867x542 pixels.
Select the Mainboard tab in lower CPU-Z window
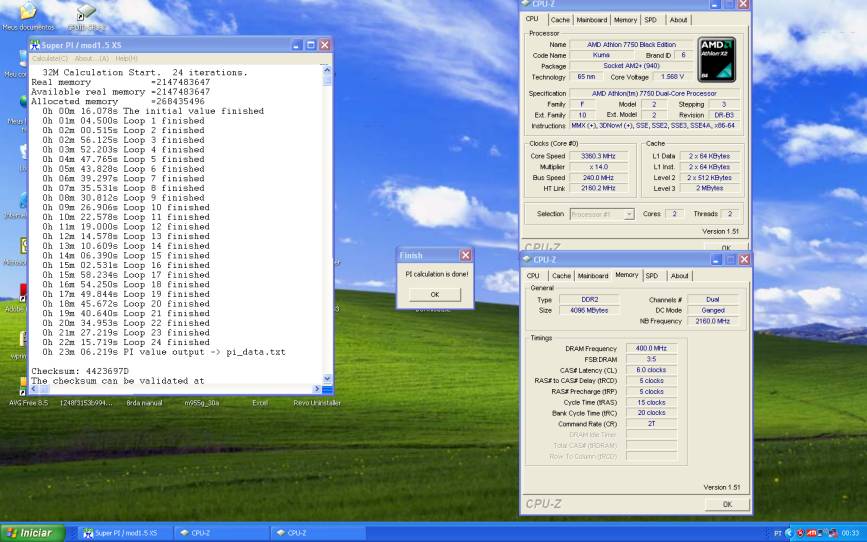coord(593,275)
